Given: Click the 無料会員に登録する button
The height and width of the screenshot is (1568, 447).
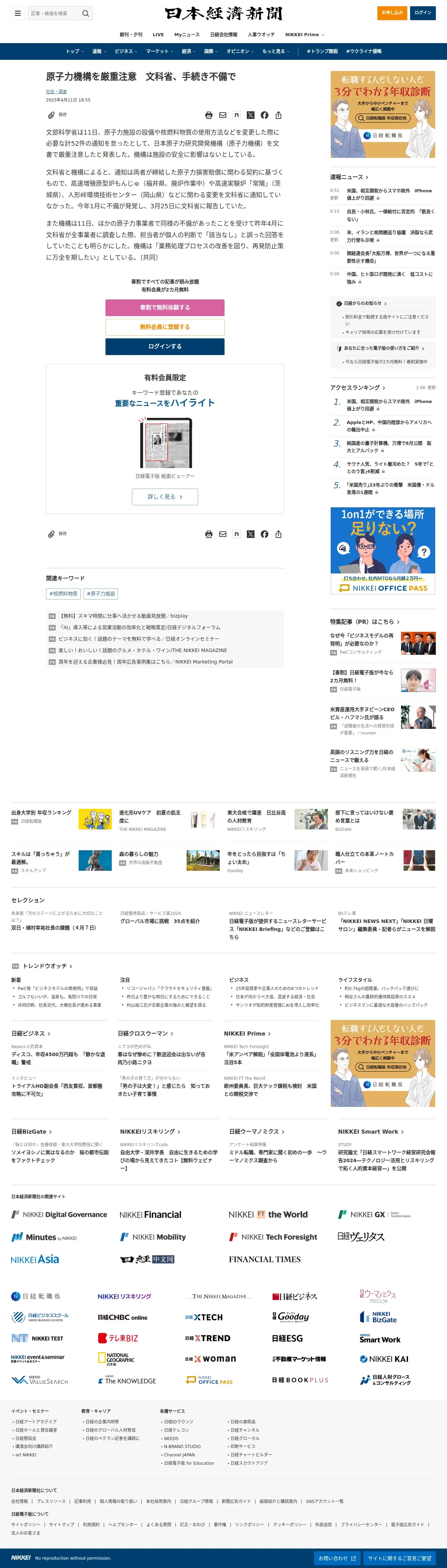Looking at the screenshot, I should click(x=165, y=327).
